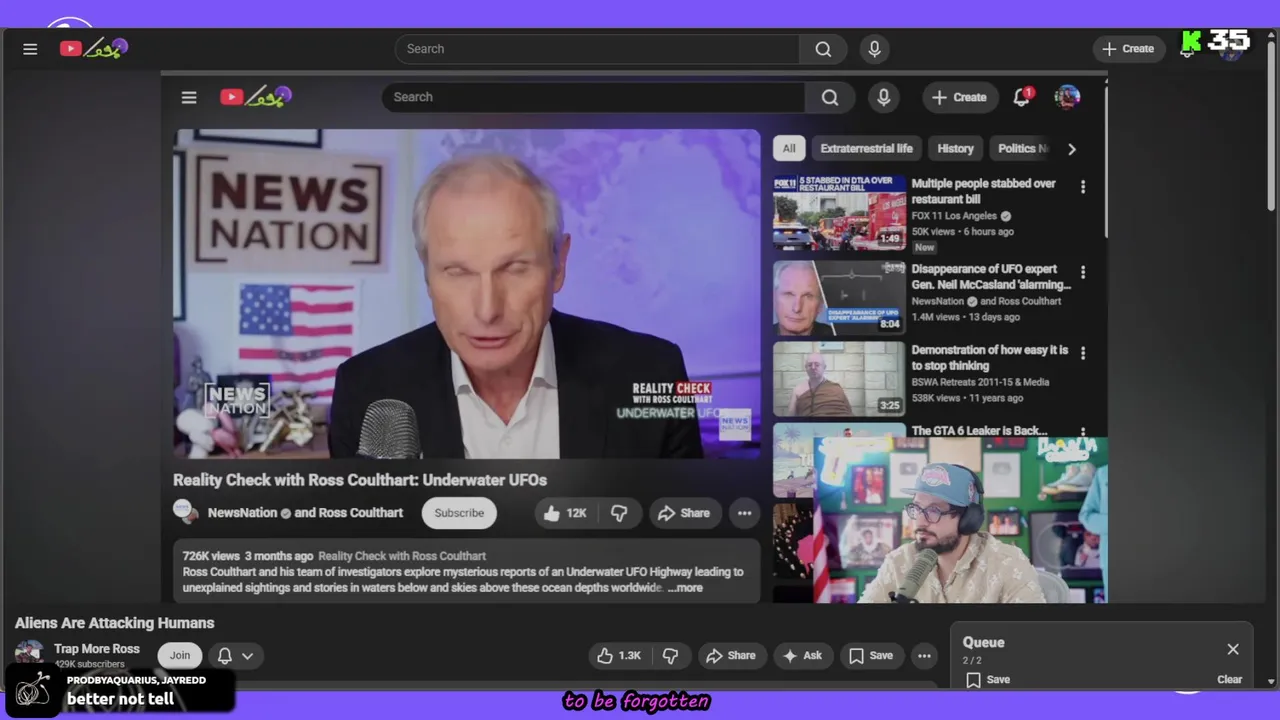1280x720 pixels.
Task: Dislike the Underwater UFOs video
Action: 619,513
